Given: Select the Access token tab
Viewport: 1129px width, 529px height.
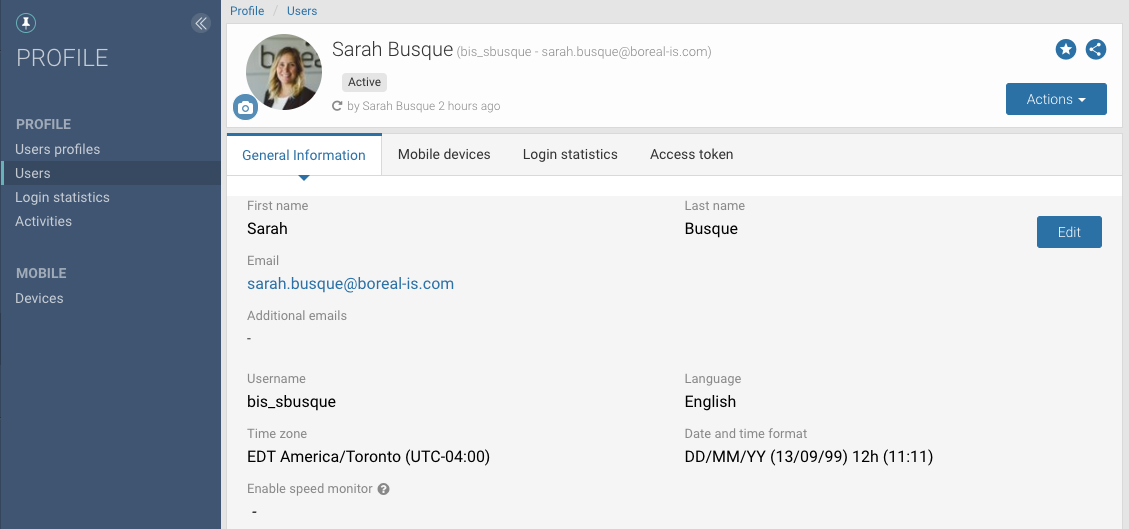Looking at the screenshot, I should pos(691,154).
